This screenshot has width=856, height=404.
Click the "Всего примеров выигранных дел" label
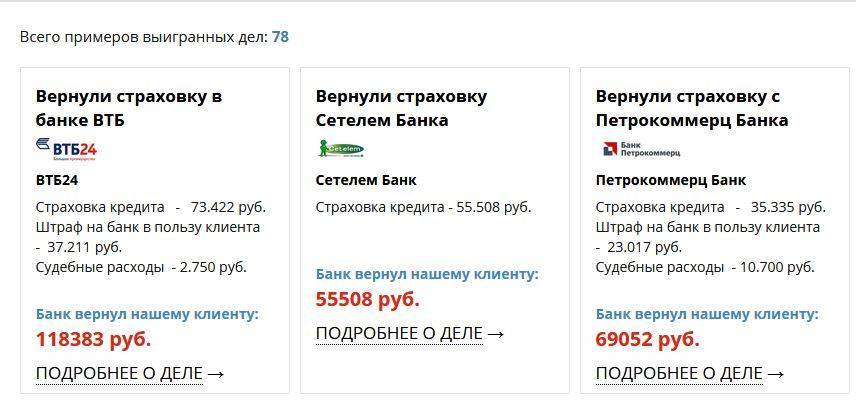click(x=143, y=37)
